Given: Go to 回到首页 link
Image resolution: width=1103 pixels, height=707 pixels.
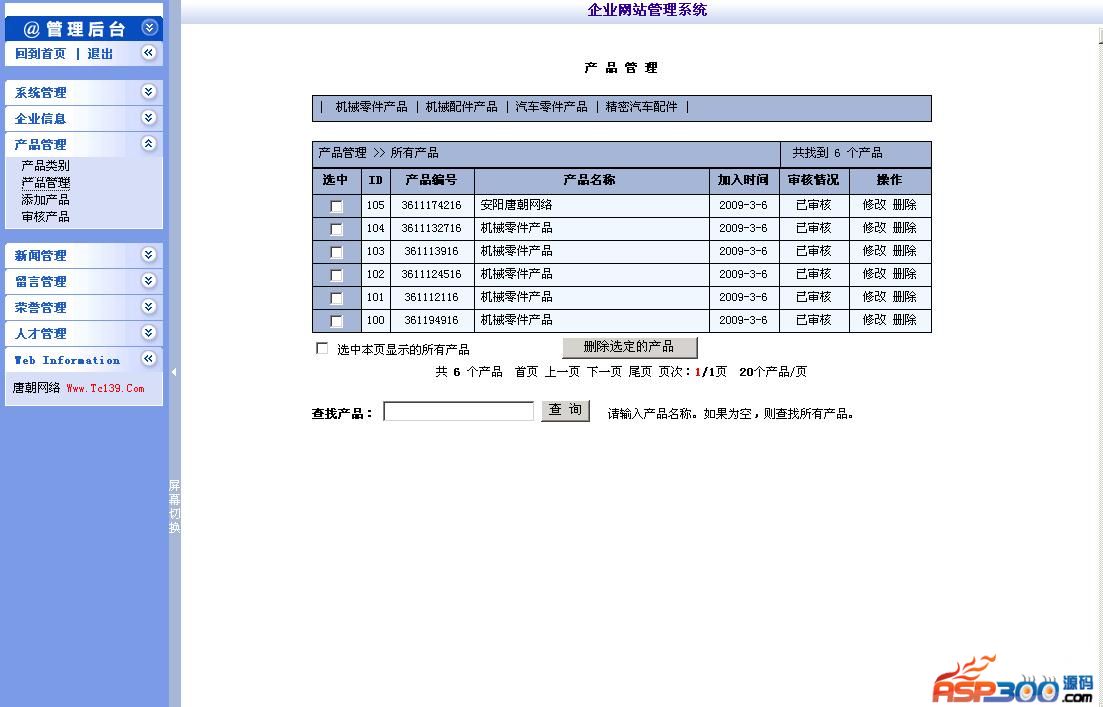Looking at the screenshot, I should [x=40, y=53].
